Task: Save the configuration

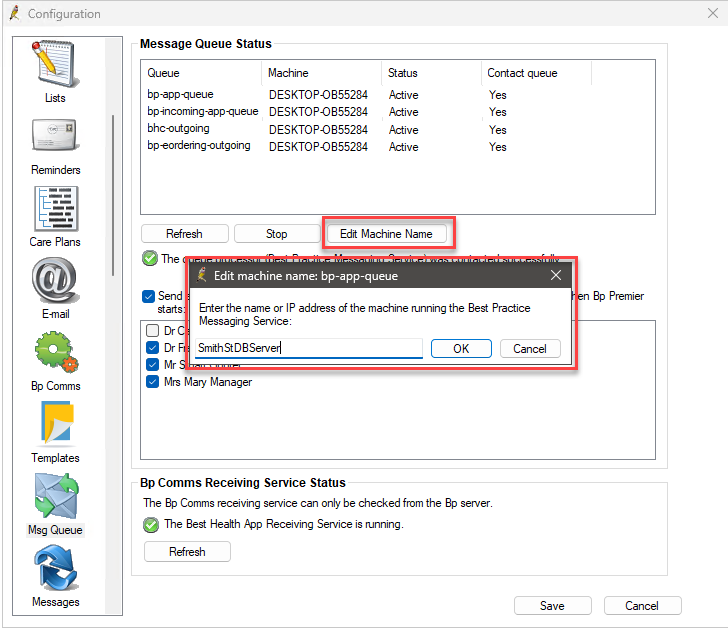Action: (x=552, y=606)
